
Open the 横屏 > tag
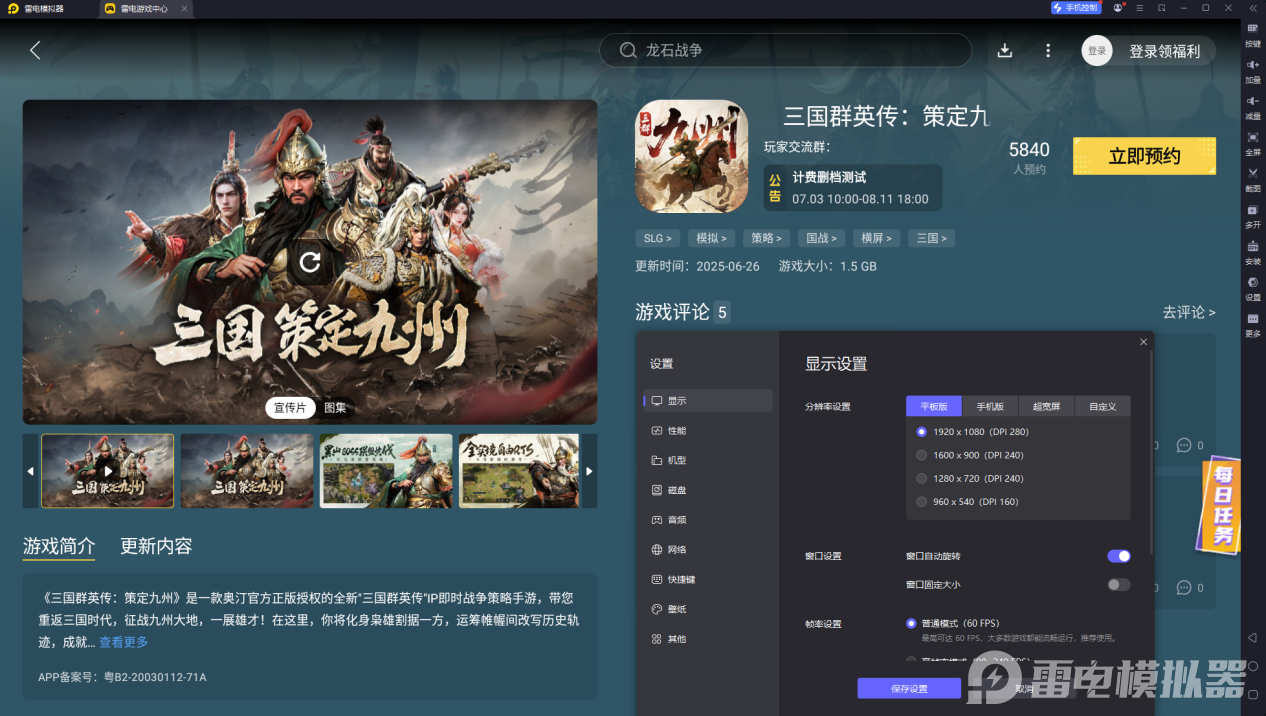[877, 238]
